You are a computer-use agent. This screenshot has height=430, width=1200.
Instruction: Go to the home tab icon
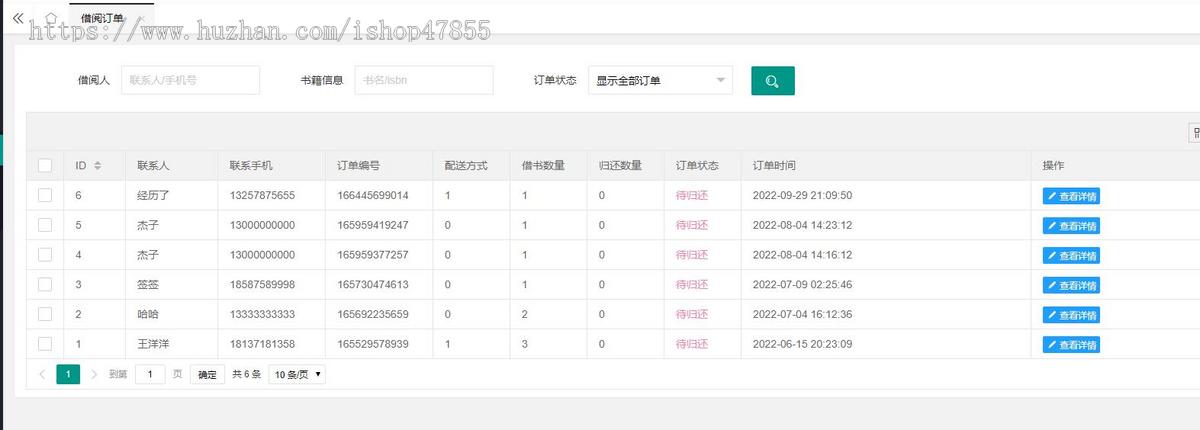tap(51, 17)
